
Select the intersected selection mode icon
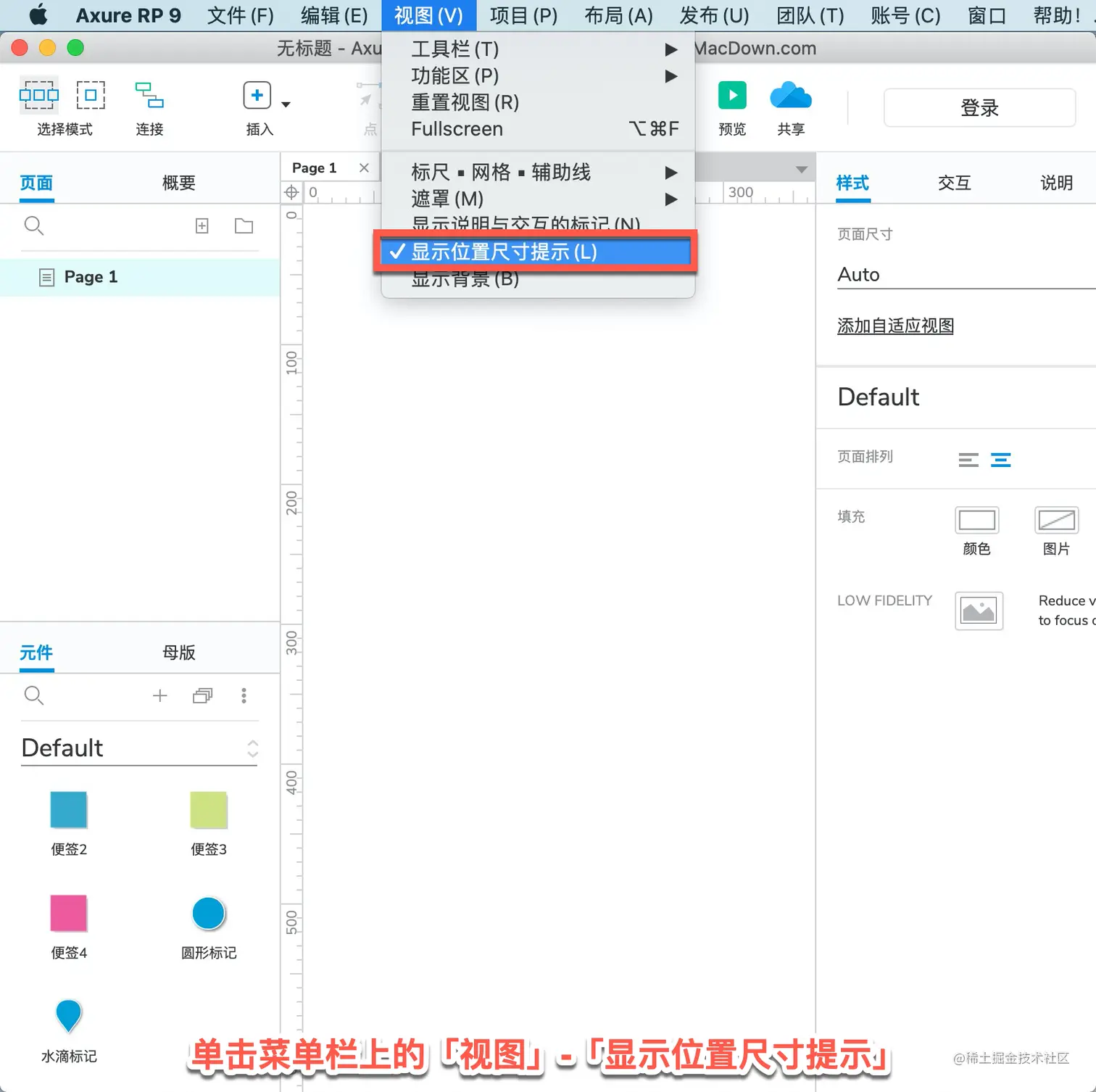point(39,95)
